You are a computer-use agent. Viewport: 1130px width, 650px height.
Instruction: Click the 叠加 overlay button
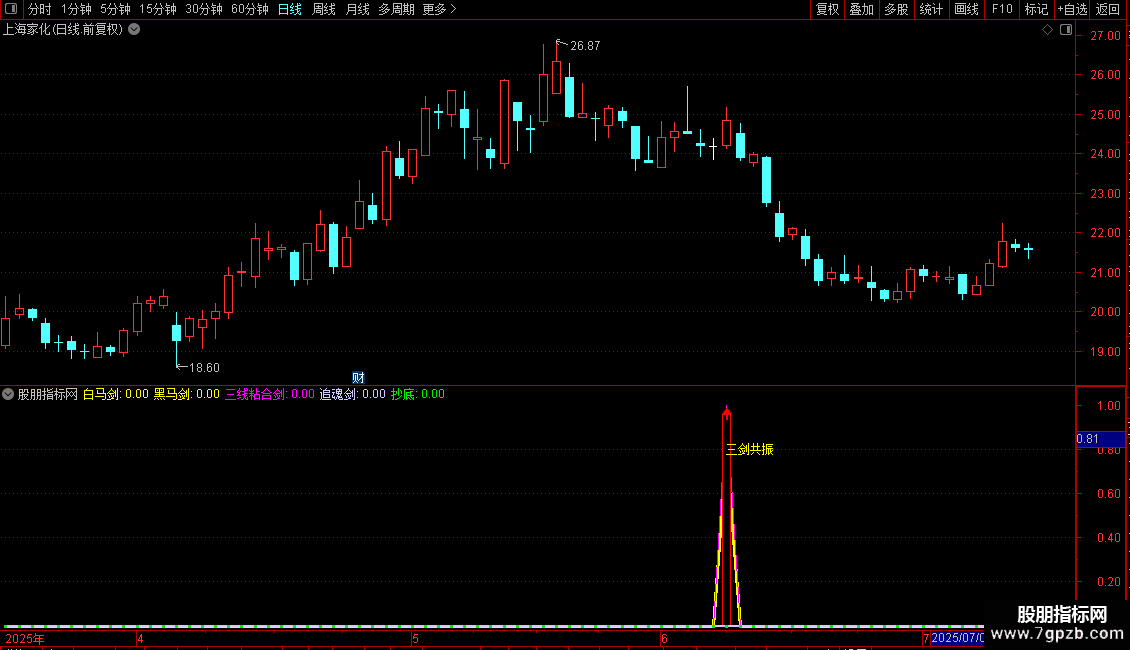[861, 9]
